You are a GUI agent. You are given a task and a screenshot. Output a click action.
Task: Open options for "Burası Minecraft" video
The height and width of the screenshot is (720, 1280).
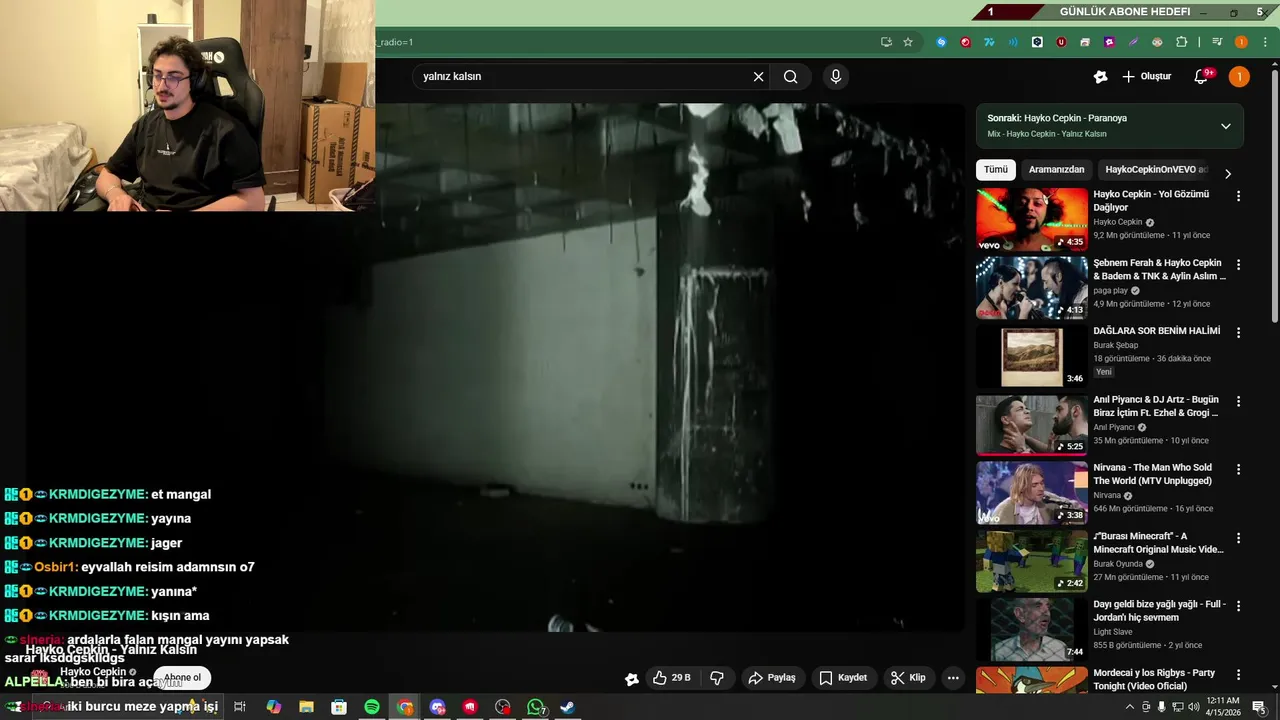pyautogui.click(x=1238, y=538)
